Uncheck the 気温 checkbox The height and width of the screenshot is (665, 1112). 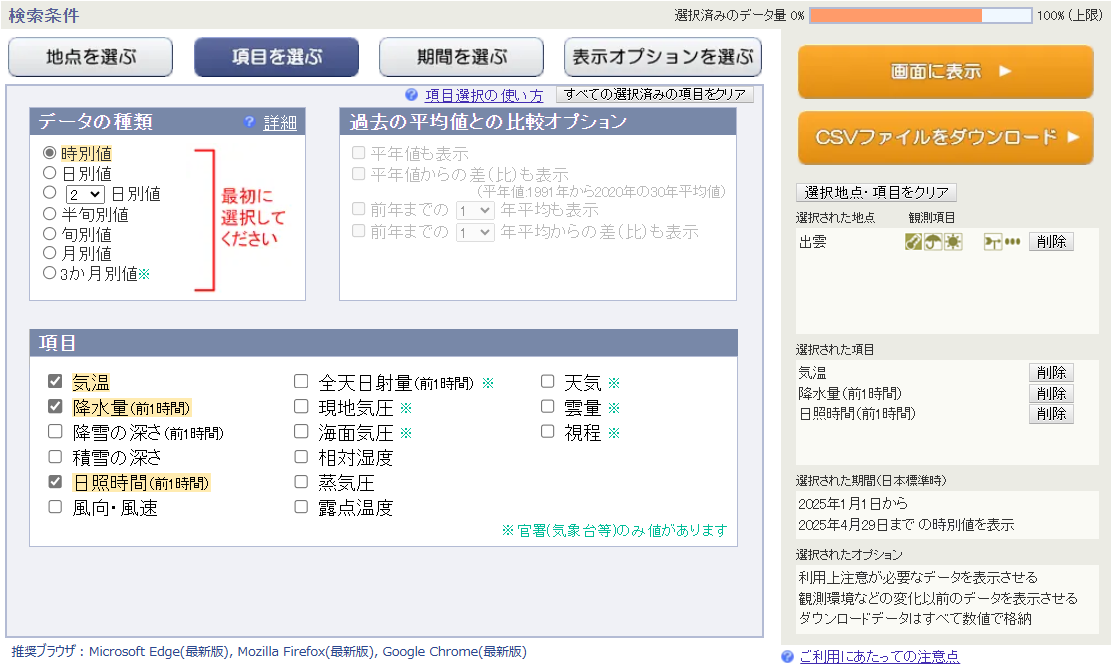tap(55, 382)
